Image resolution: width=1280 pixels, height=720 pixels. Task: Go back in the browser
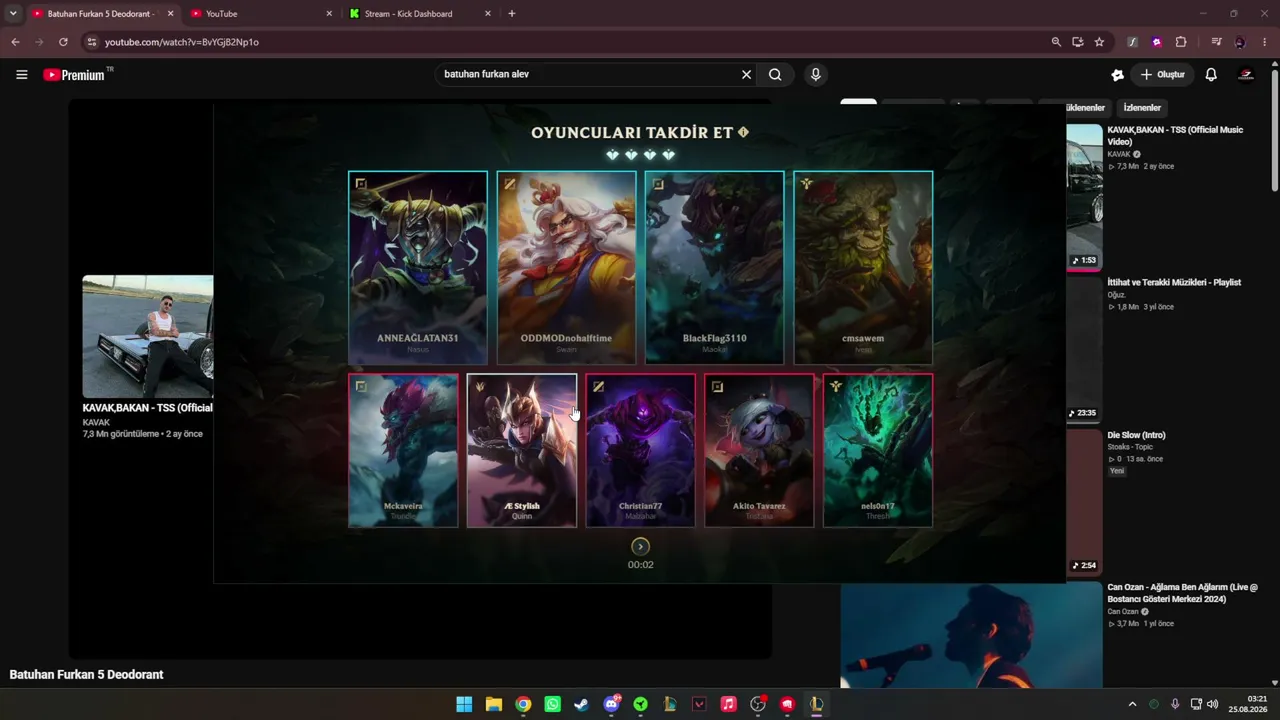[15, 42]
